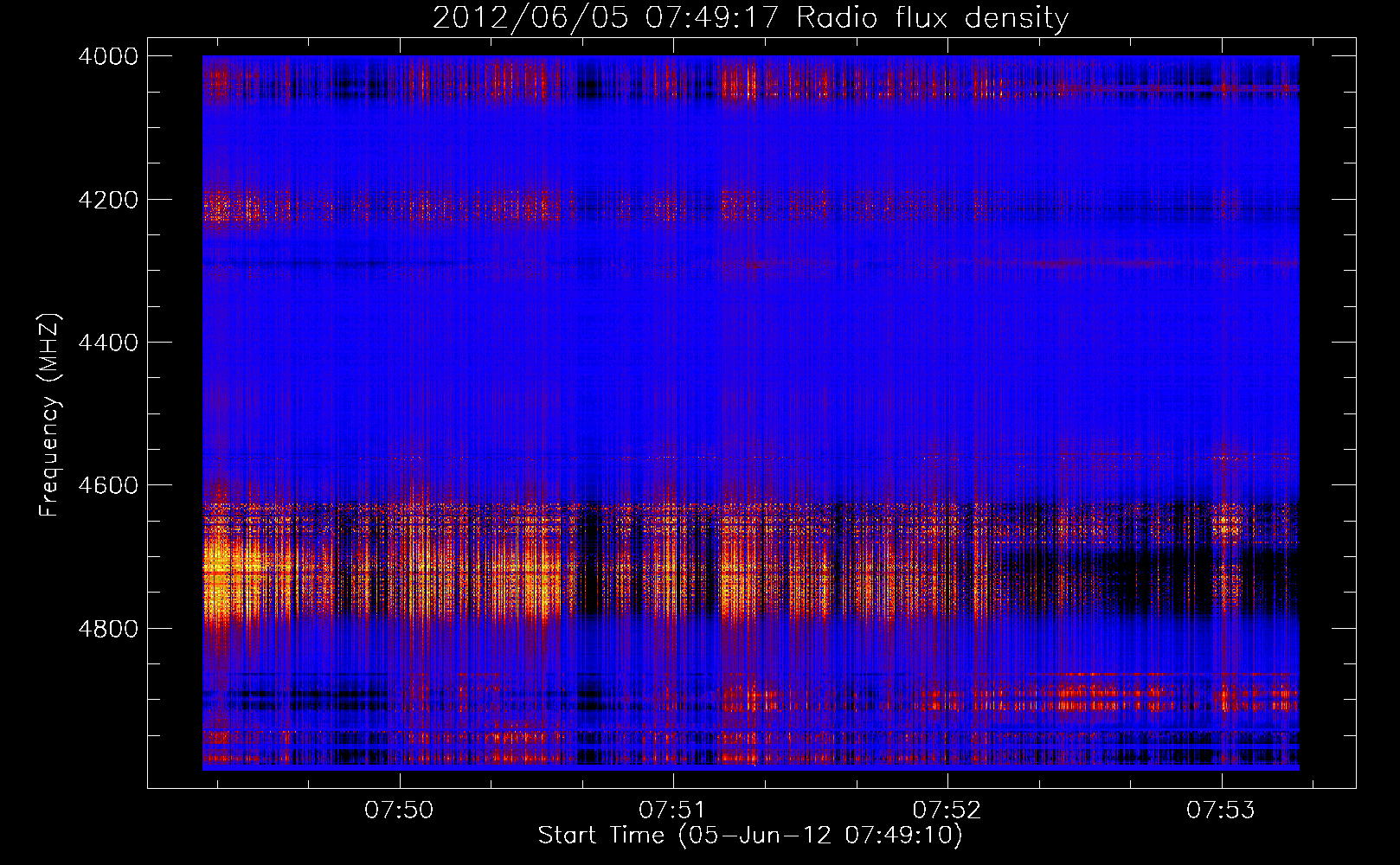The image size is (1400, 865).
Task: Click the 07:52 time tick label
Action: (x=947, y=810)
